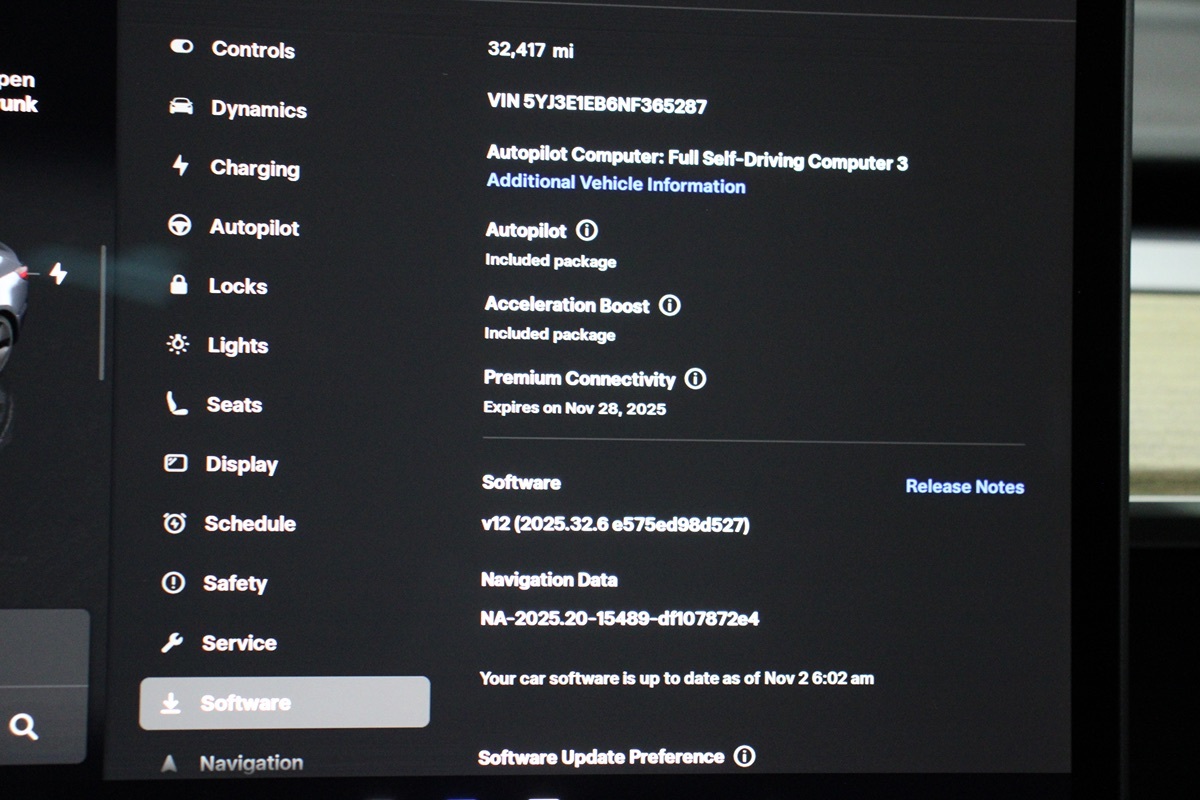Viewport: 1200px width, 800px height.
Task: Tap the Charging lightning bolt icon
Action: [x=180, y=166]
